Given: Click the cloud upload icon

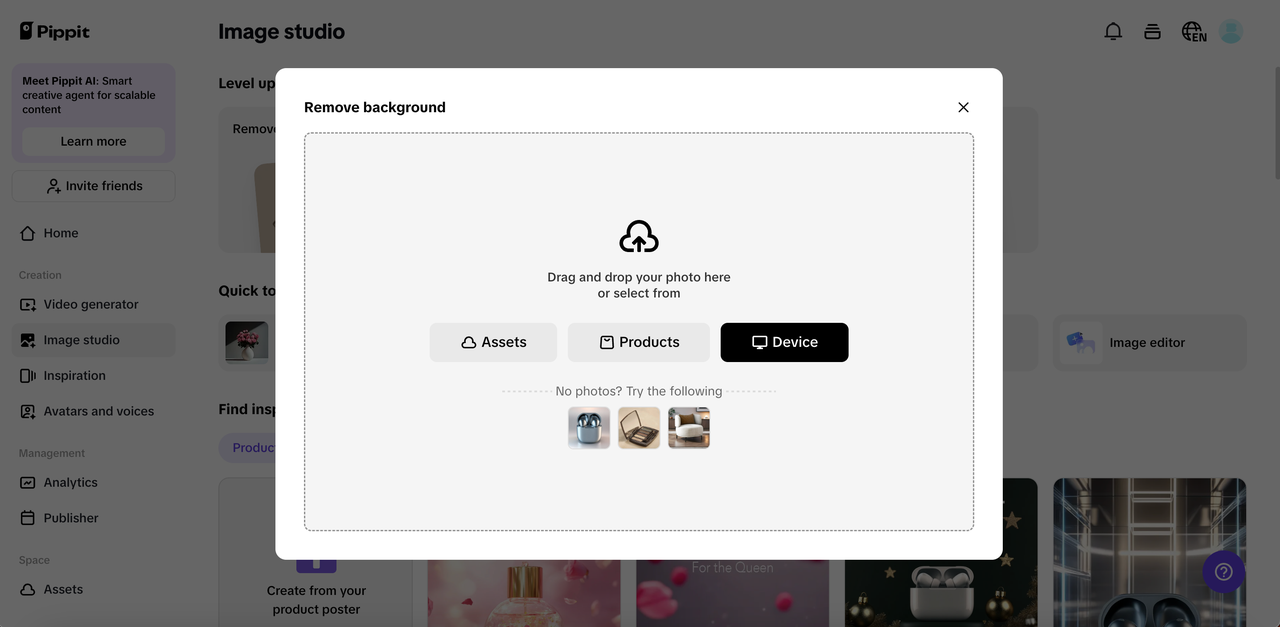Looking at the screenshot, I should 639,237.
